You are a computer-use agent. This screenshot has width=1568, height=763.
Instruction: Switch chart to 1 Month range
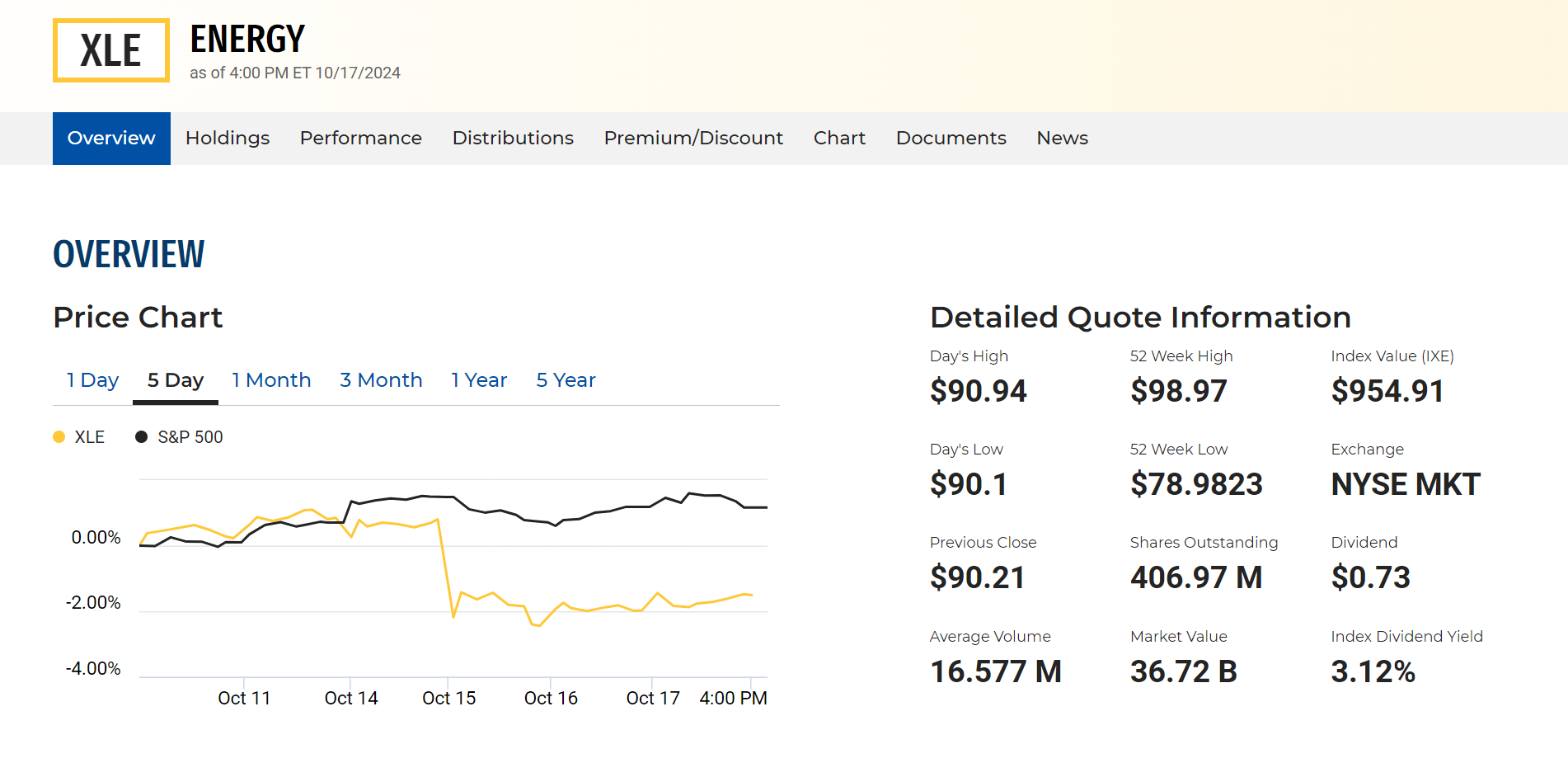point(271,380)
